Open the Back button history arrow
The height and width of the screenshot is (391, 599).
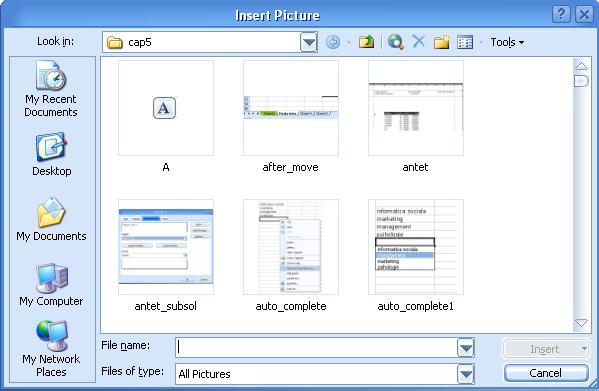click(348, 42)
